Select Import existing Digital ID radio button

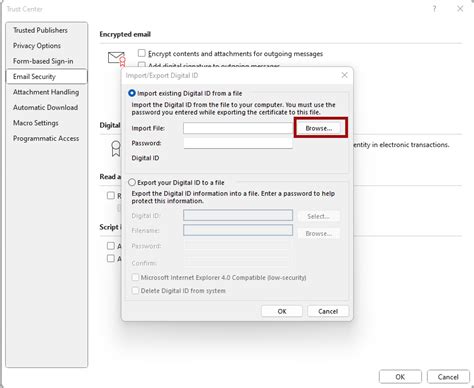pyautogui.click(x=132, y=93)
